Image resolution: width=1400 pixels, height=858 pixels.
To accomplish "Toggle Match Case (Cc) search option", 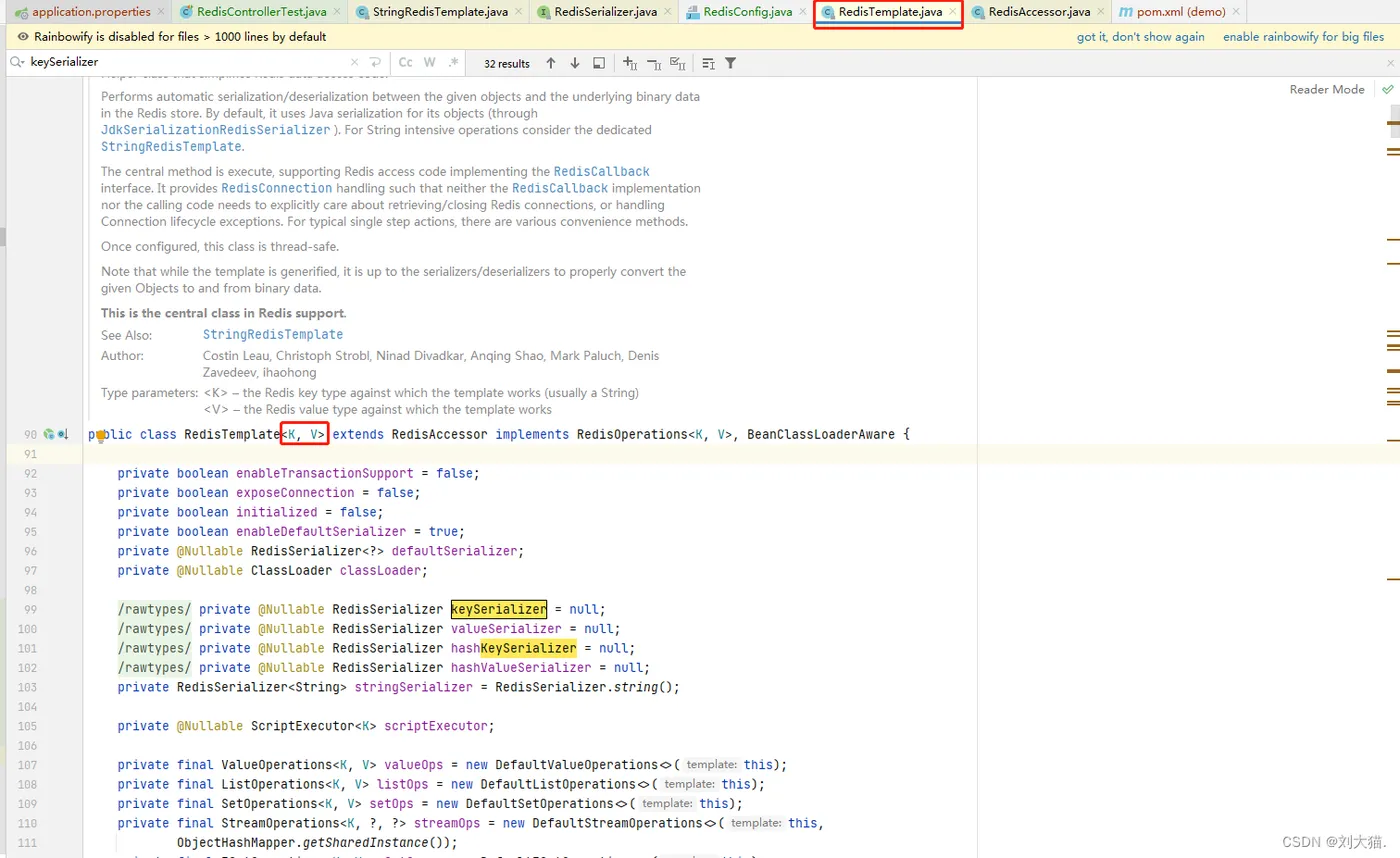I will pyautogui.click(x=405, y=63).
